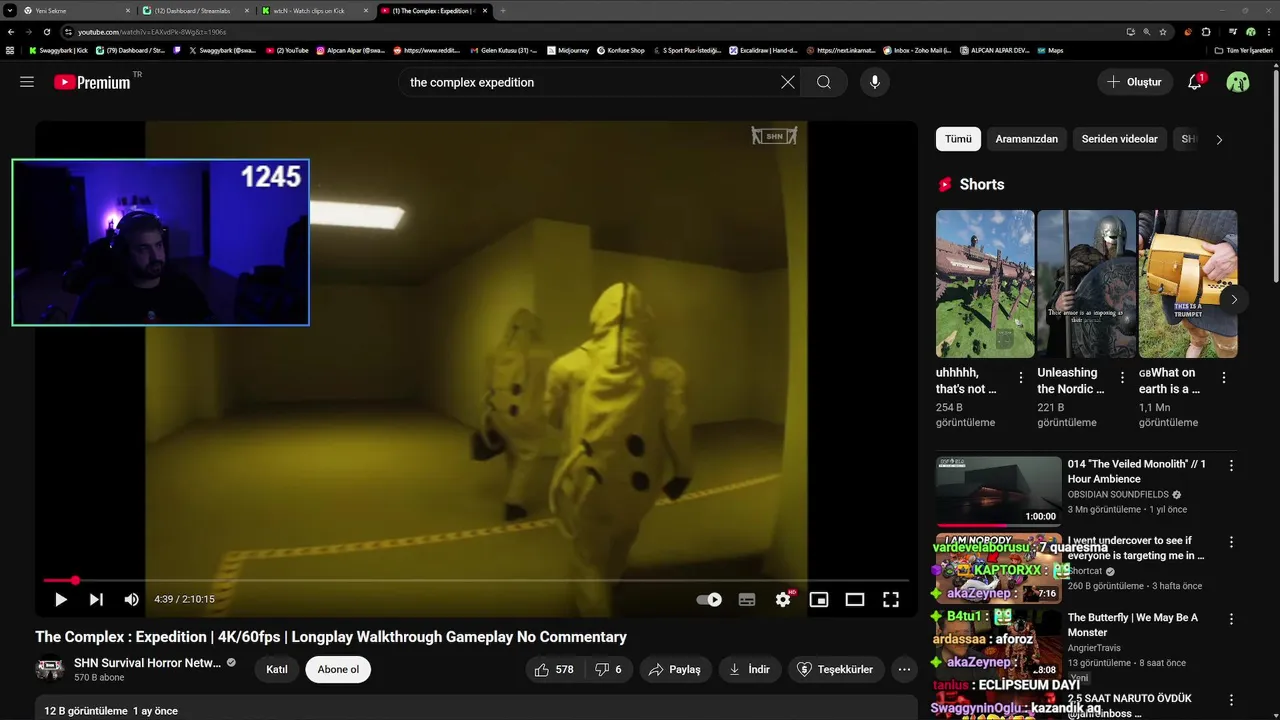1280x720 pixels.
Task: Open the Chrome extensions puzzle icon
Action: [1206, 32]
